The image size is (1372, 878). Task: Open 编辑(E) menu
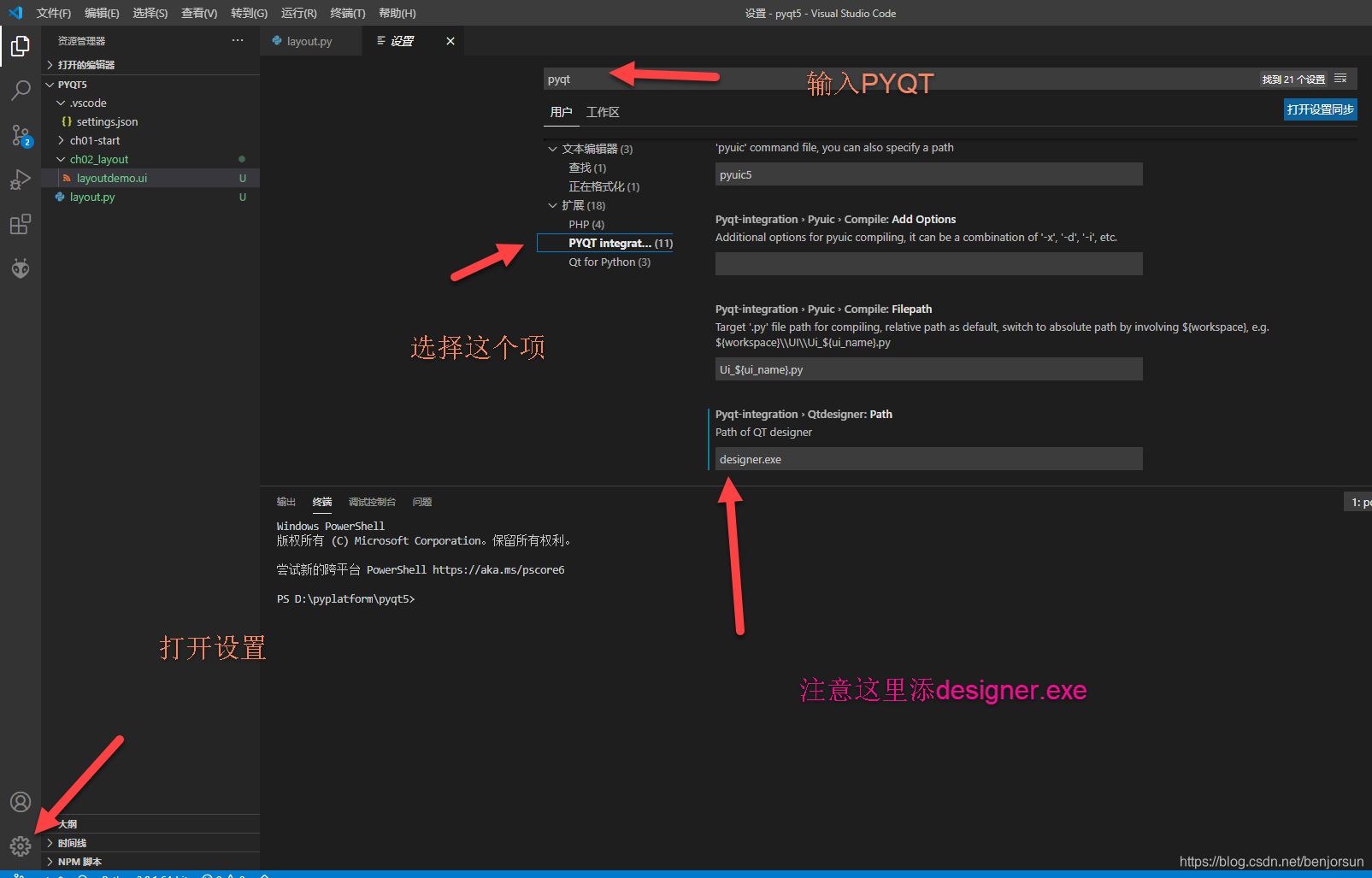pos(102,13)
